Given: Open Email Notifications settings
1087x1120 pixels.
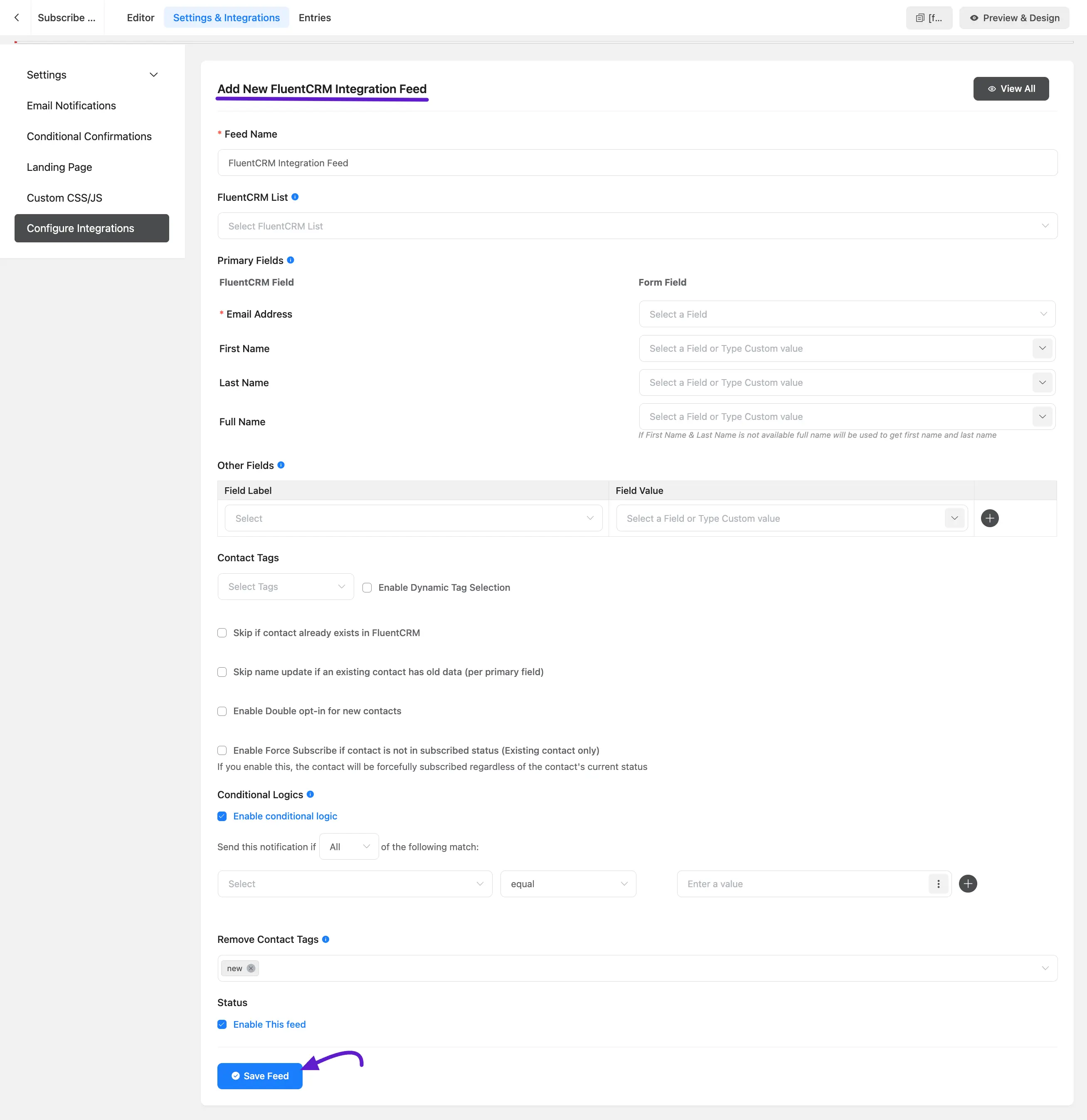Looking at the screenshot, I should click(x=71, y=106).
